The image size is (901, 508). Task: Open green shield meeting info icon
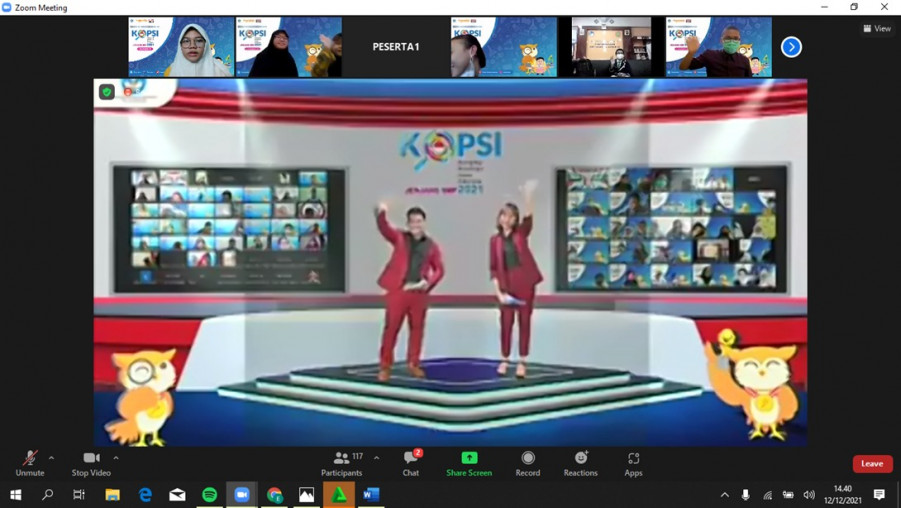pos(106,92)
